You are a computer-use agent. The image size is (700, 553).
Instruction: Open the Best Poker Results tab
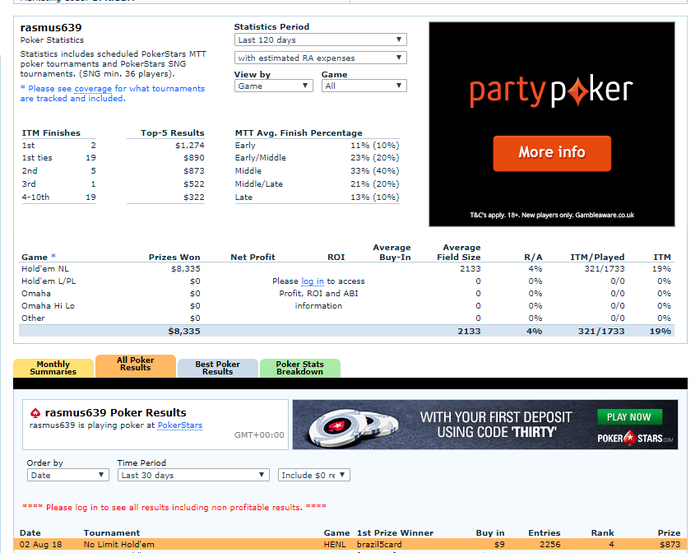(217, 368)
